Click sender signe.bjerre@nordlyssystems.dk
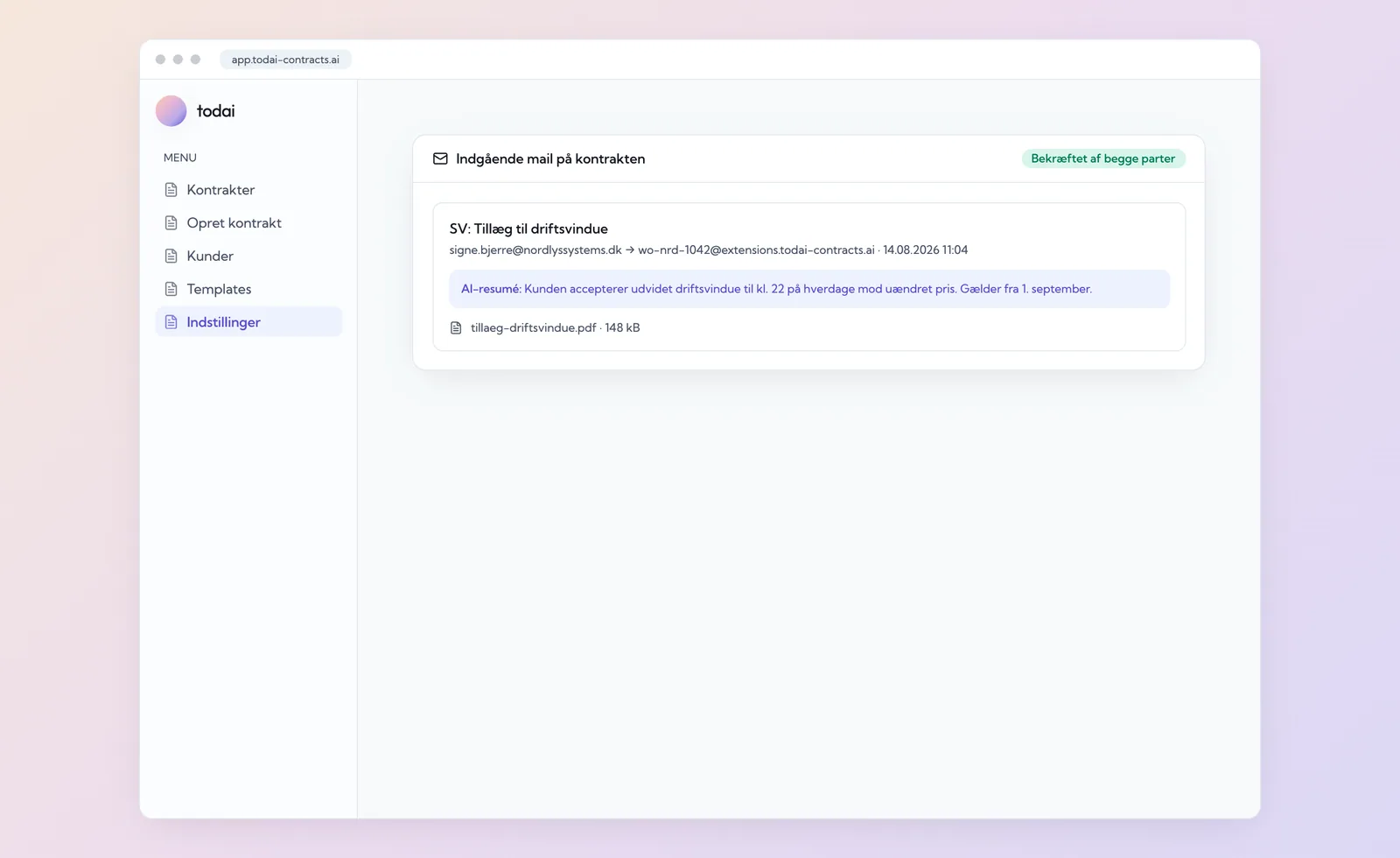The width and height of the screenshot is (1400, 858). pyautogui.click(x=535, y=250)
